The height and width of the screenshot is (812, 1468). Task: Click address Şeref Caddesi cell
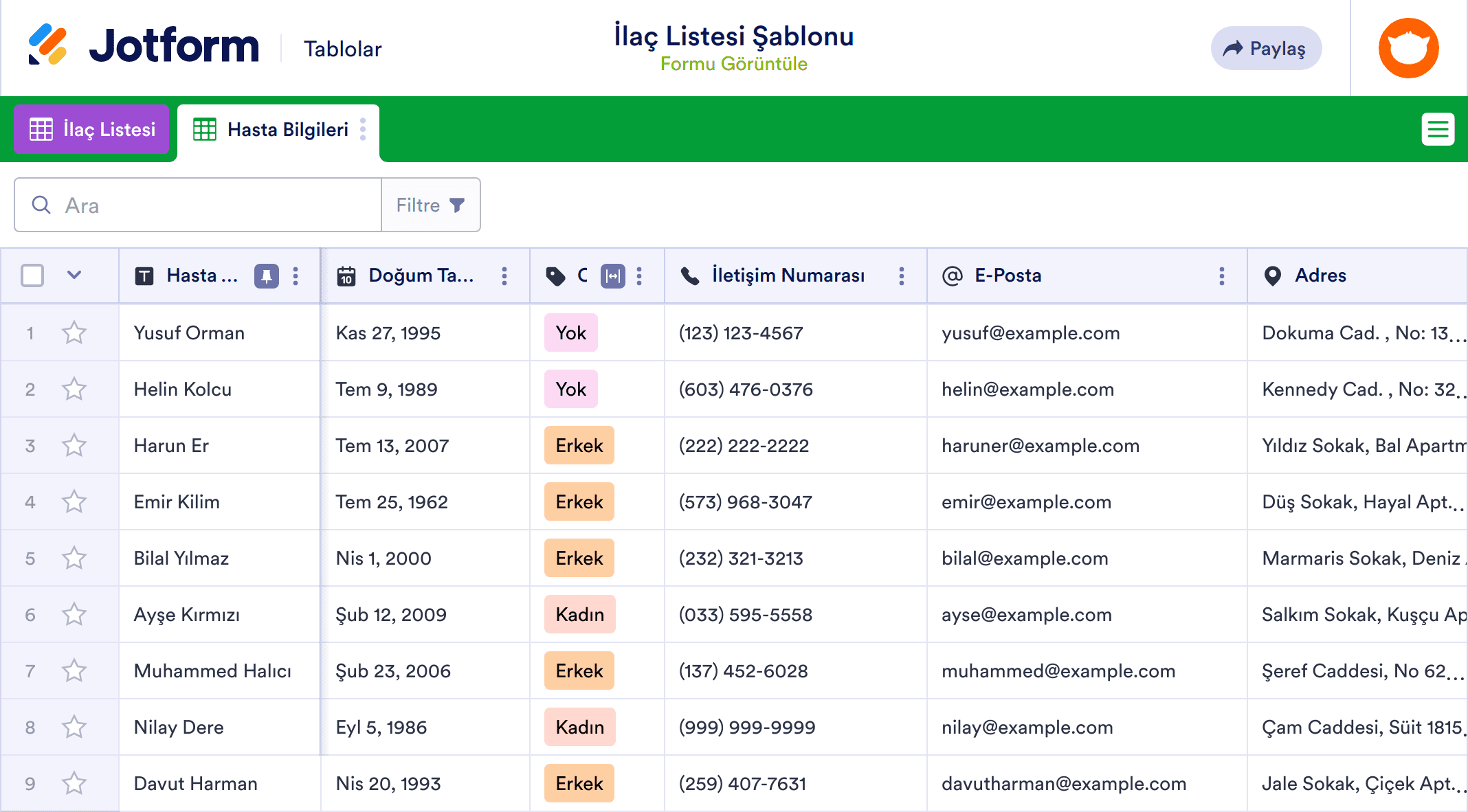(1357, 671)
